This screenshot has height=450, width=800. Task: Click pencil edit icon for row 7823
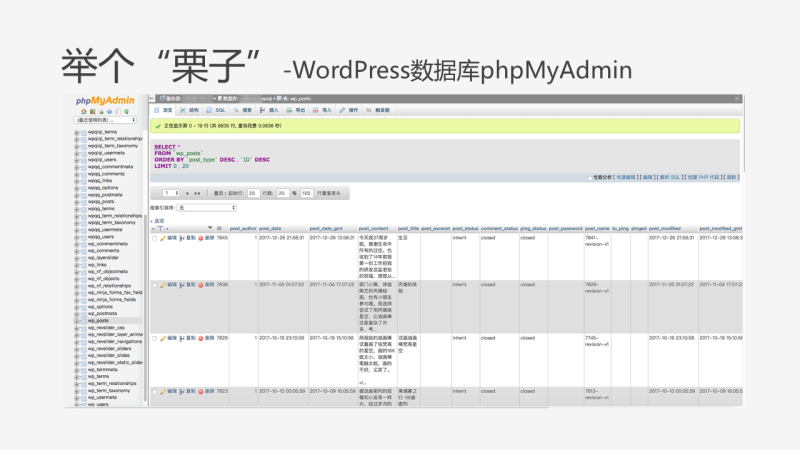163,392
